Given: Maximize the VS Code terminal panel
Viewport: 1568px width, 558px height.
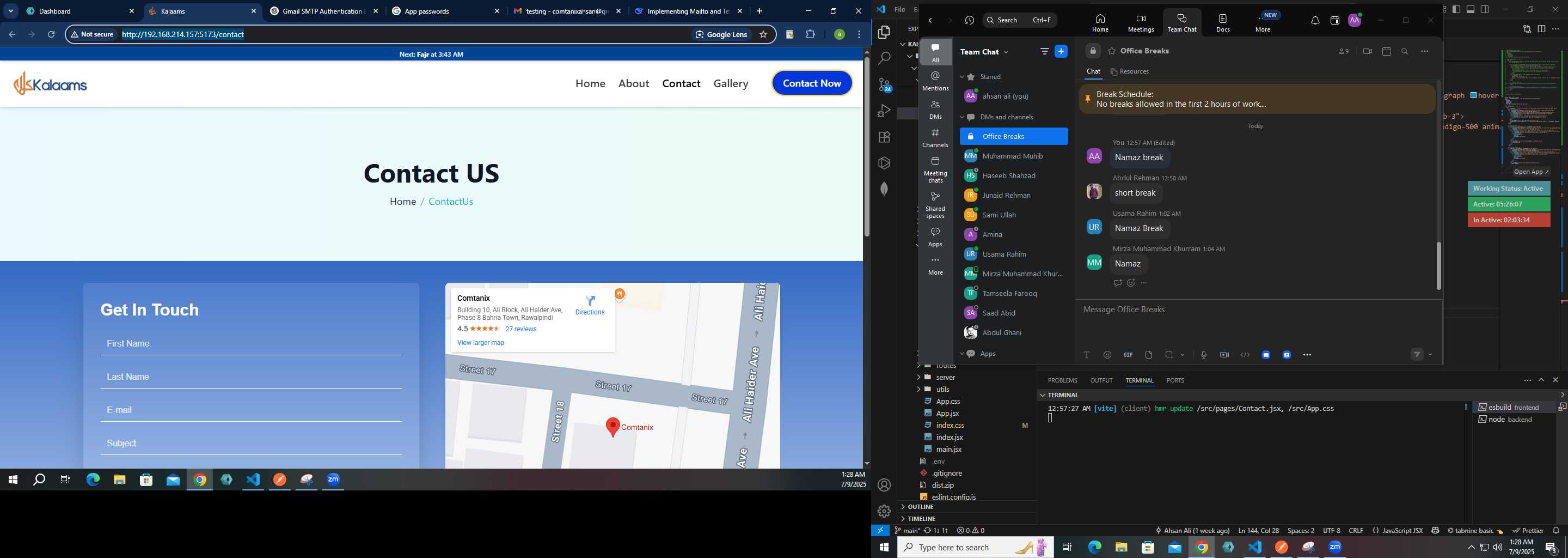Looking at the screenshot, I should [1541, 380].
